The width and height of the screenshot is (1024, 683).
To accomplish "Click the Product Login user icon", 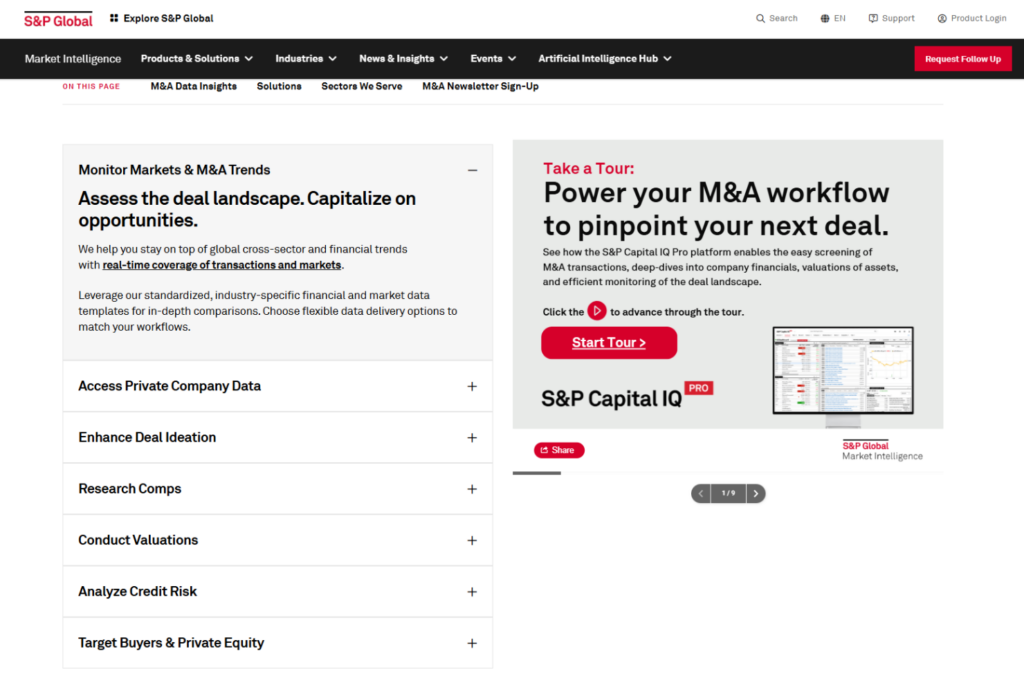I will [942, 18].
